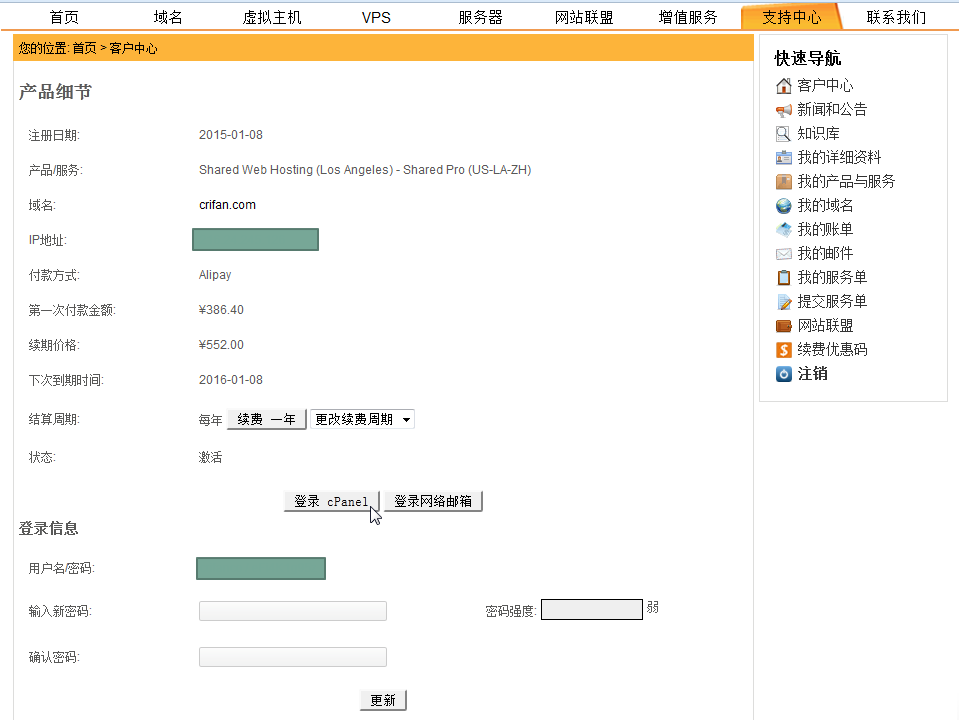This screenshot has height=720, width=959.
Task: Click the status value 激活
Action: coord(210,458)
